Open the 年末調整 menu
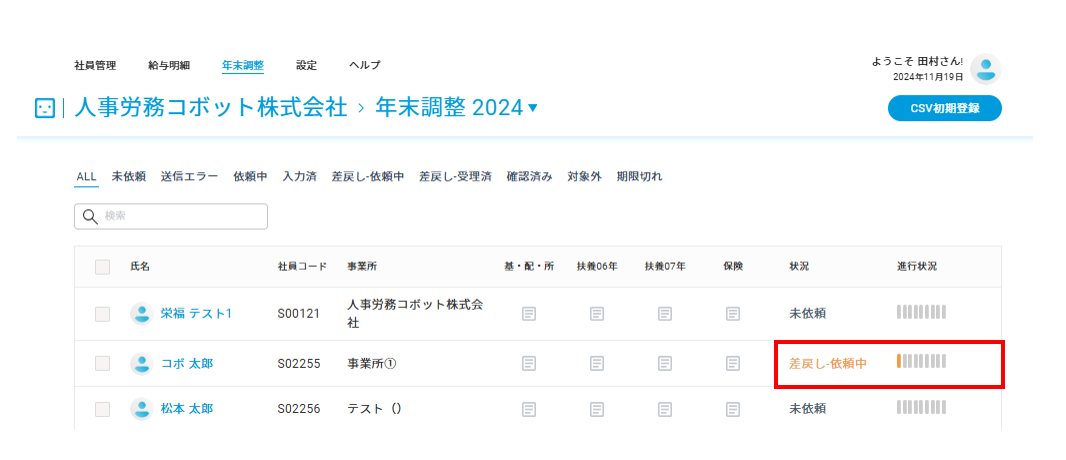The image size is (1066, 460). (x=243, y=65)
